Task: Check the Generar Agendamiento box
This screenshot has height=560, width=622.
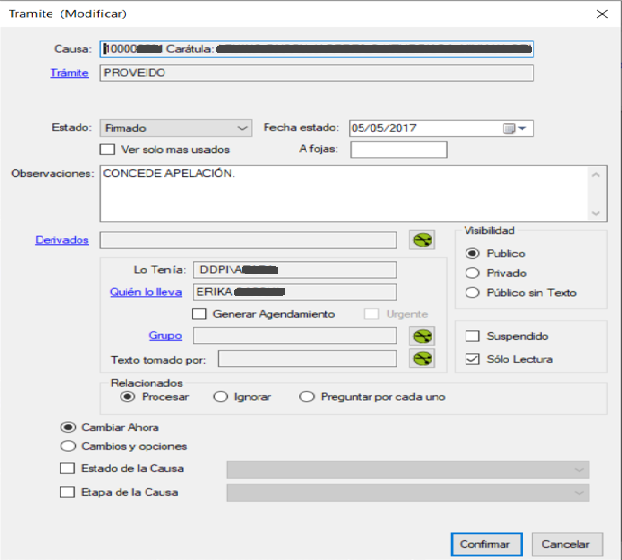Action: (x=199, y=314)
